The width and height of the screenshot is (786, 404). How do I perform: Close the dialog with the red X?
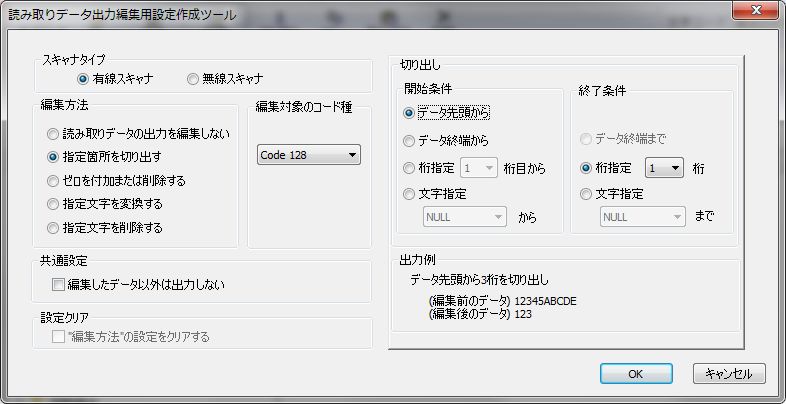pos(753,12)
